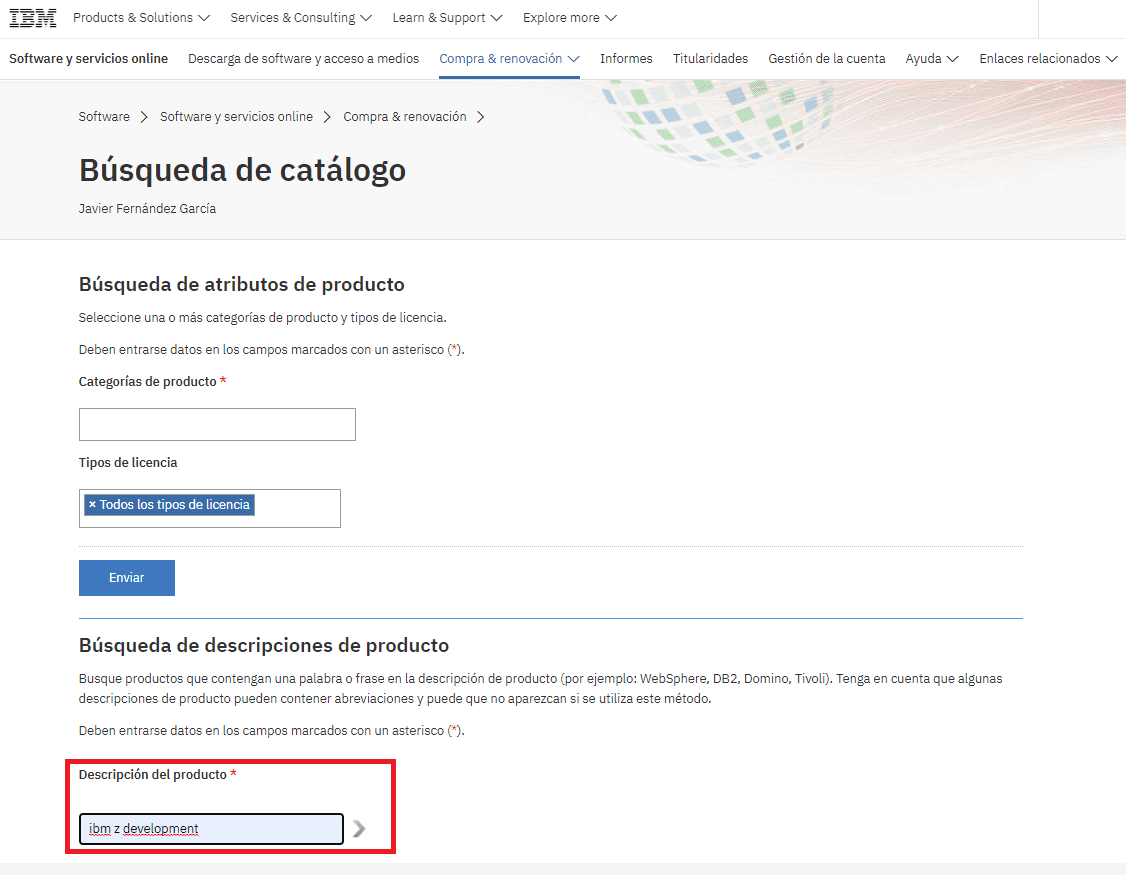The width and height of the screenshot is (1126, 875).
Task: Follow the Compra & renovación breadcrumb link
Action: (x=404, y=117)
